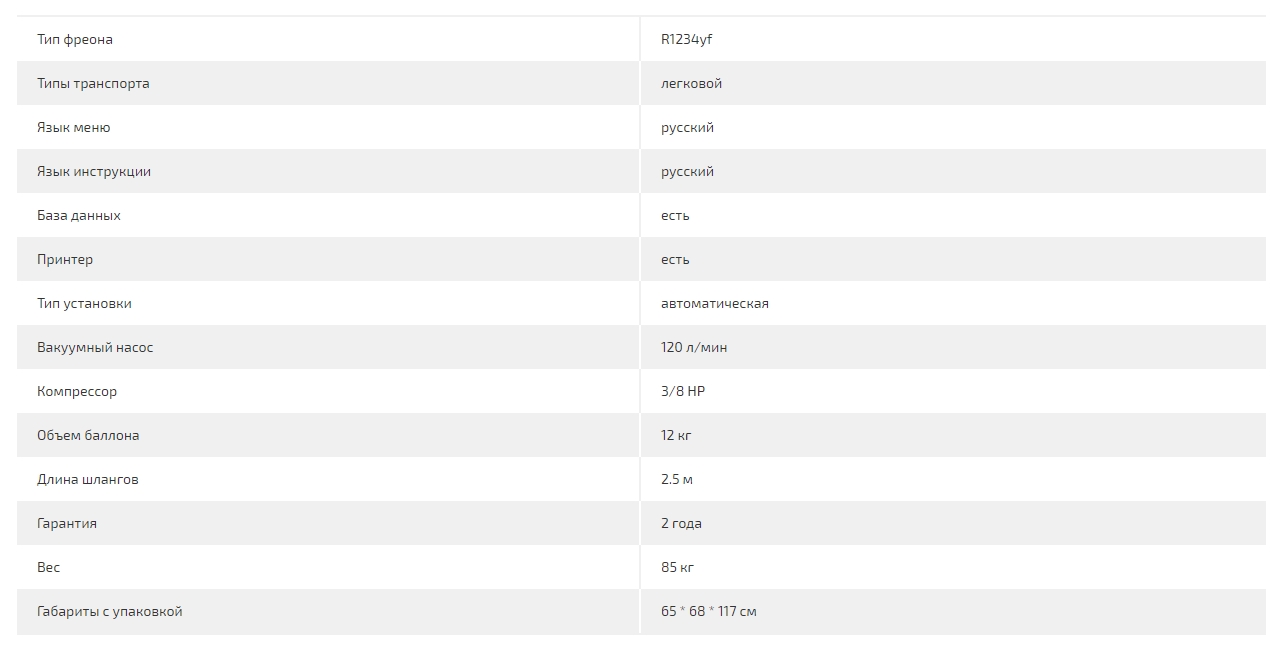Click the 'Вакуумный насос' label
This screenshot has width=1281, height=653.
95,348
